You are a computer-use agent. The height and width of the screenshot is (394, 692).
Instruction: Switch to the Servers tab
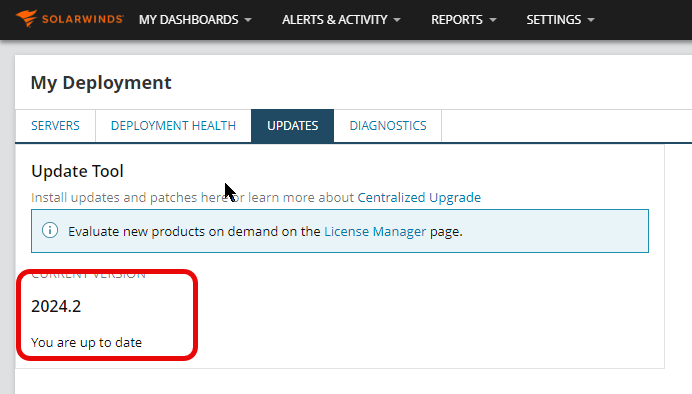click(x=55, y=126)
